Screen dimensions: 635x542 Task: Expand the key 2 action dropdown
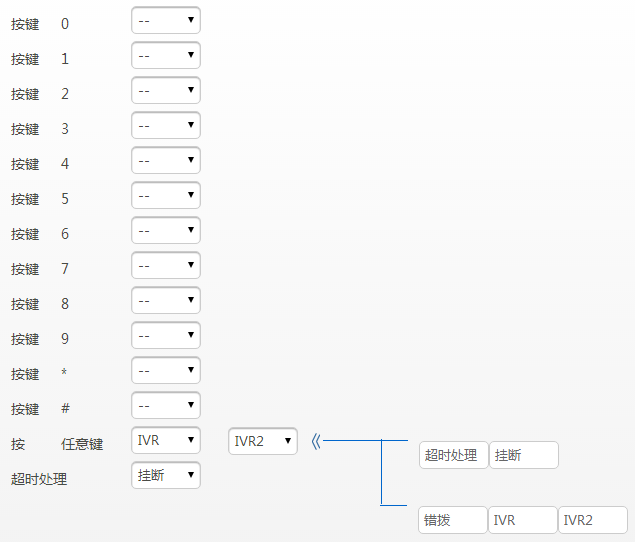click(166, 91)
